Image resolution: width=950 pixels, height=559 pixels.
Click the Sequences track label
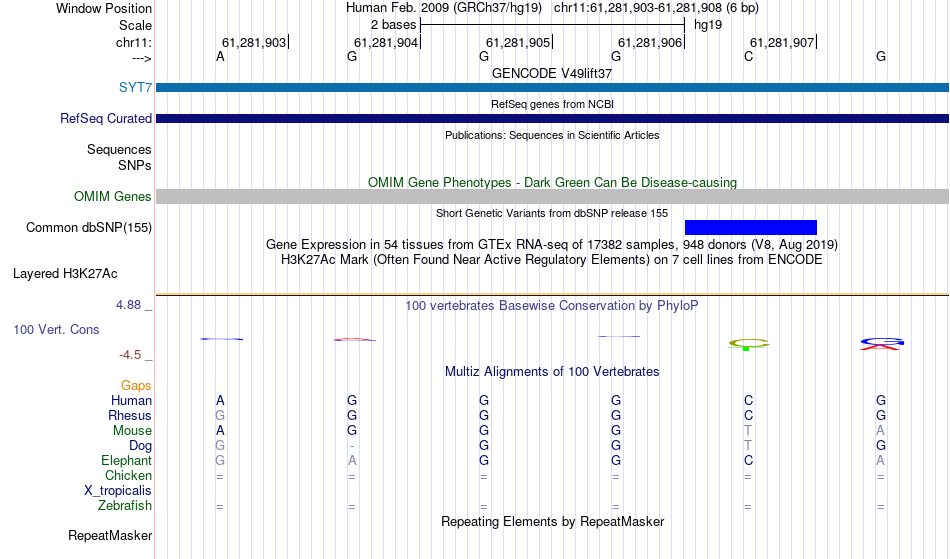[119, 149]
